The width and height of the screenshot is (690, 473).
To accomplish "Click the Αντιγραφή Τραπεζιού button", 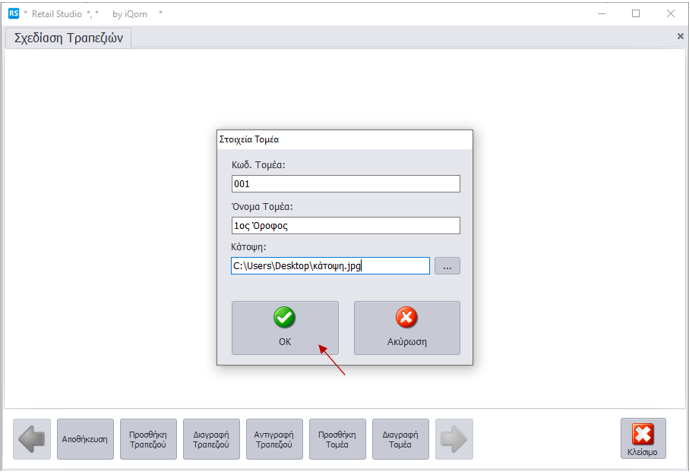I will [x=274, y=439].
